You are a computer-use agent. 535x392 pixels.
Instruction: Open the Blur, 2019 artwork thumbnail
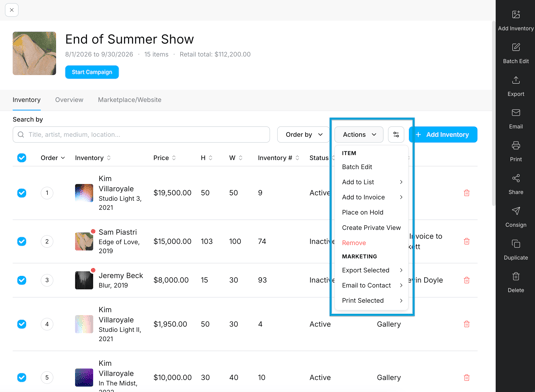click(84, 280)
